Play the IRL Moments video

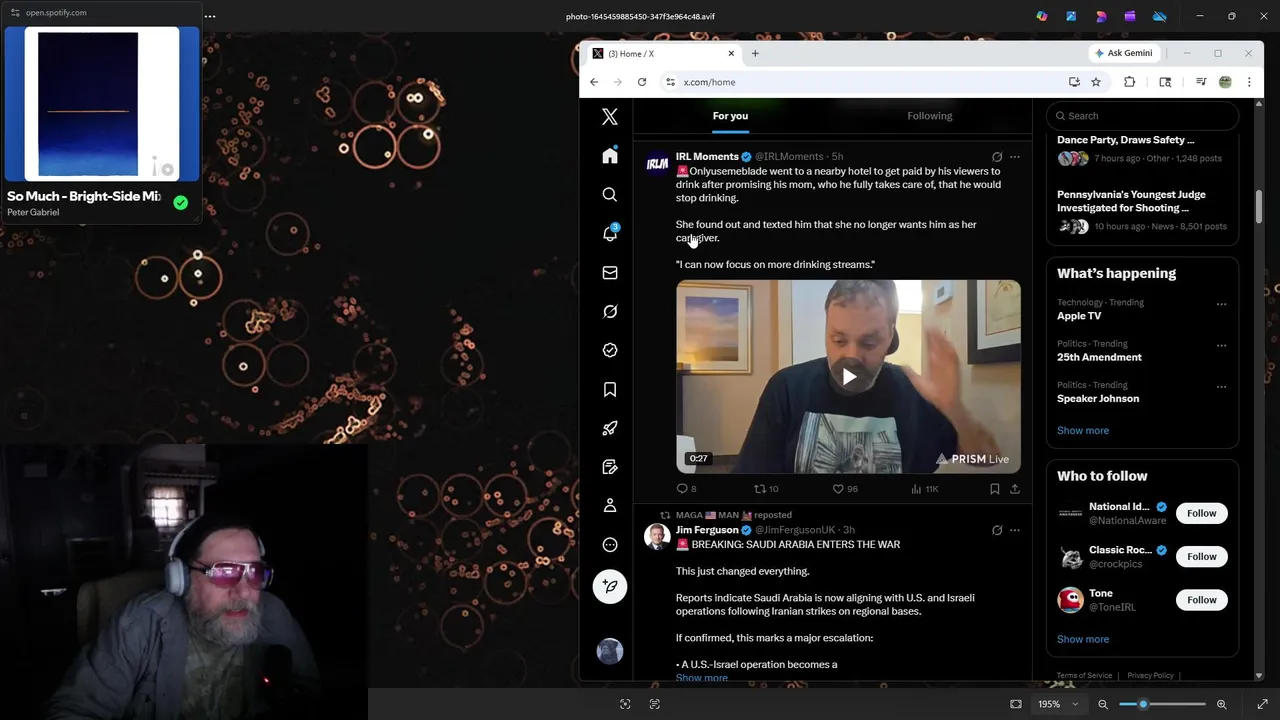(848, 377)
